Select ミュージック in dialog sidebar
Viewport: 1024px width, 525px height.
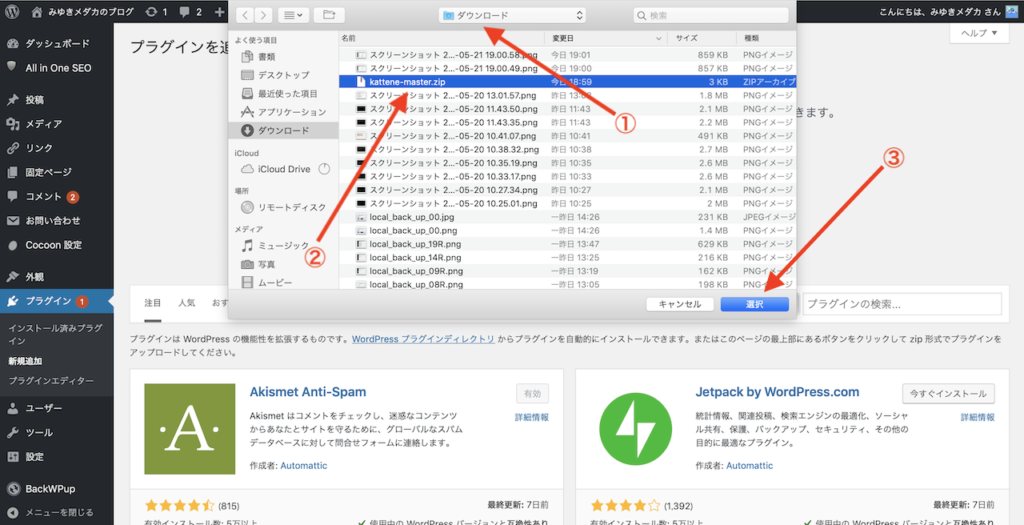pos(282,246)
